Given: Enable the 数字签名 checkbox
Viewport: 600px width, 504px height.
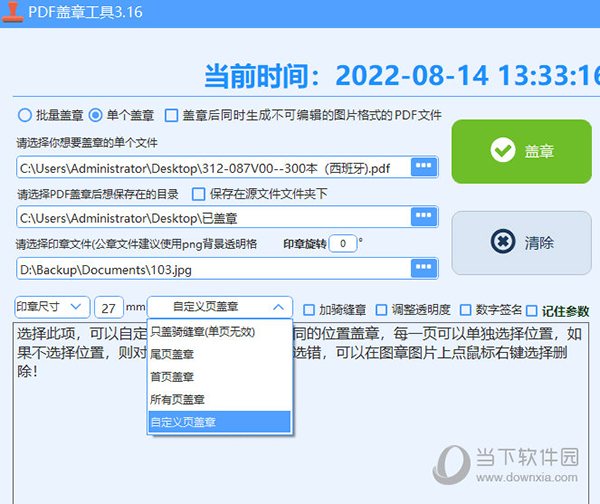Looking at the screenshot, I should pyautogui.click(x=465, y=310).
